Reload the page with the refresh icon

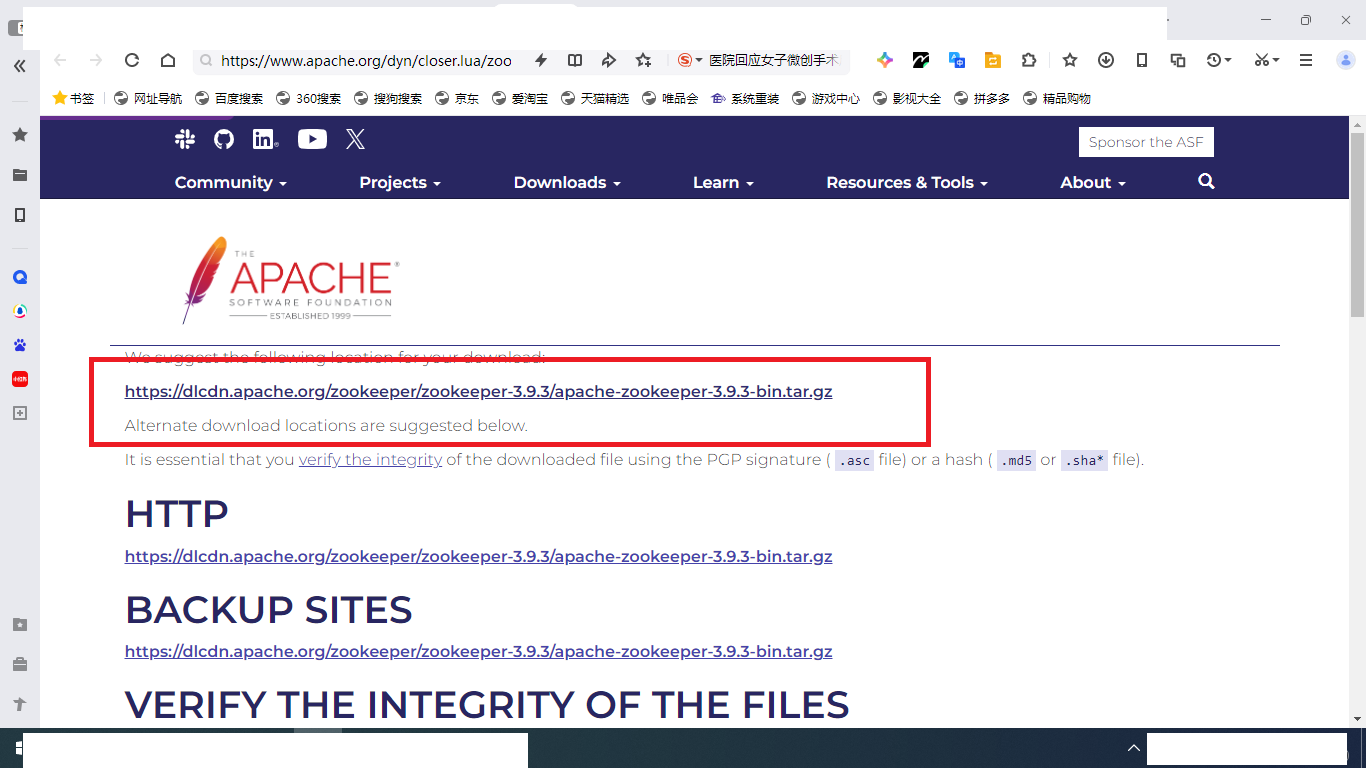coord(131,60)
